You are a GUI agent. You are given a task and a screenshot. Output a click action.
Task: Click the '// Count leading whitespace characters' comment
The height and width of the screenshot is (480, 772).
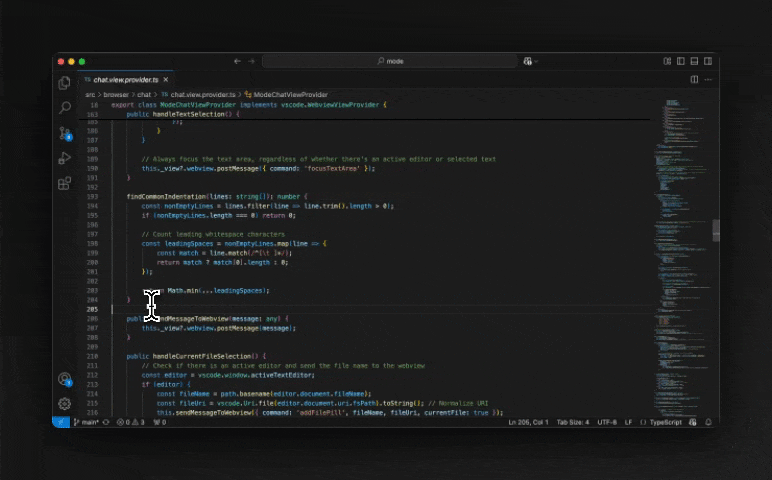[x=213, y=234]
